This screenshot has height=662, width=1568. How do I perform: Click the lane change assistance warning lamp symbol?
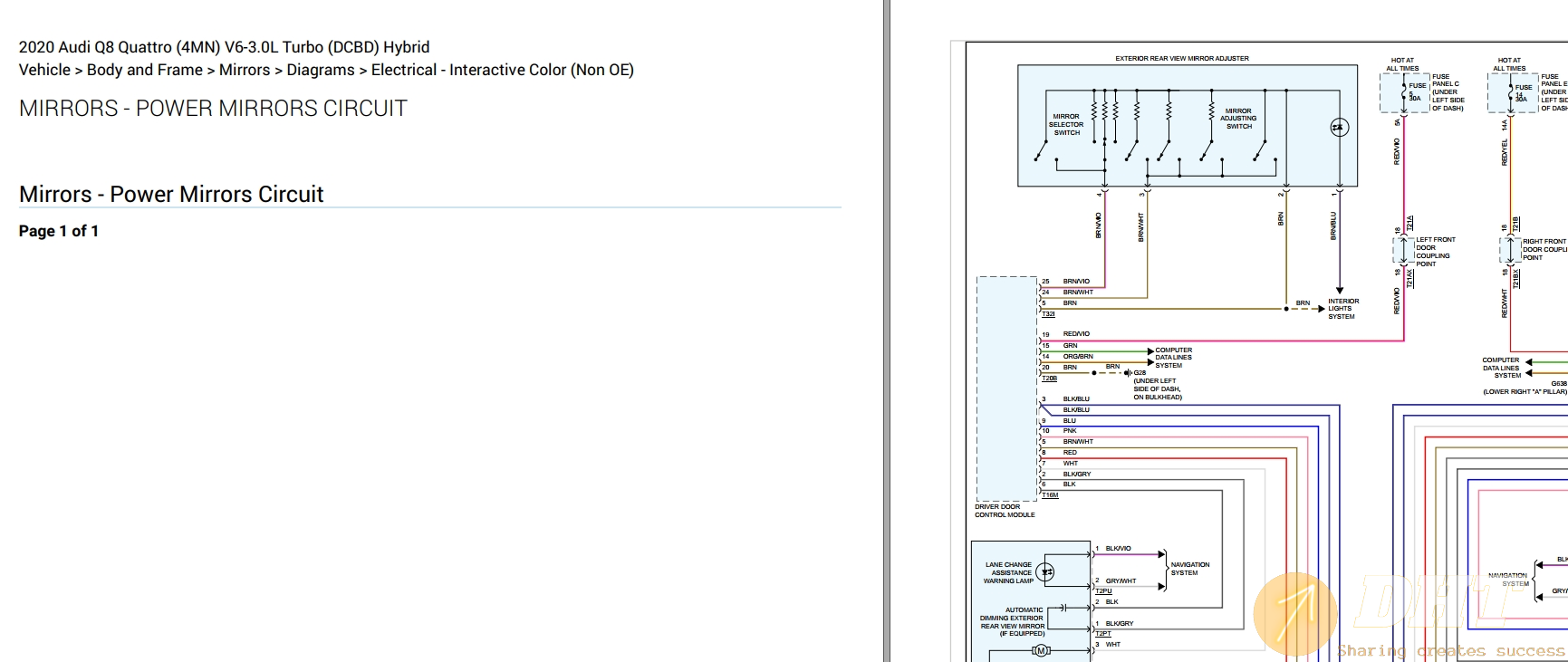pyautogui.click(x=1046, y=571)
